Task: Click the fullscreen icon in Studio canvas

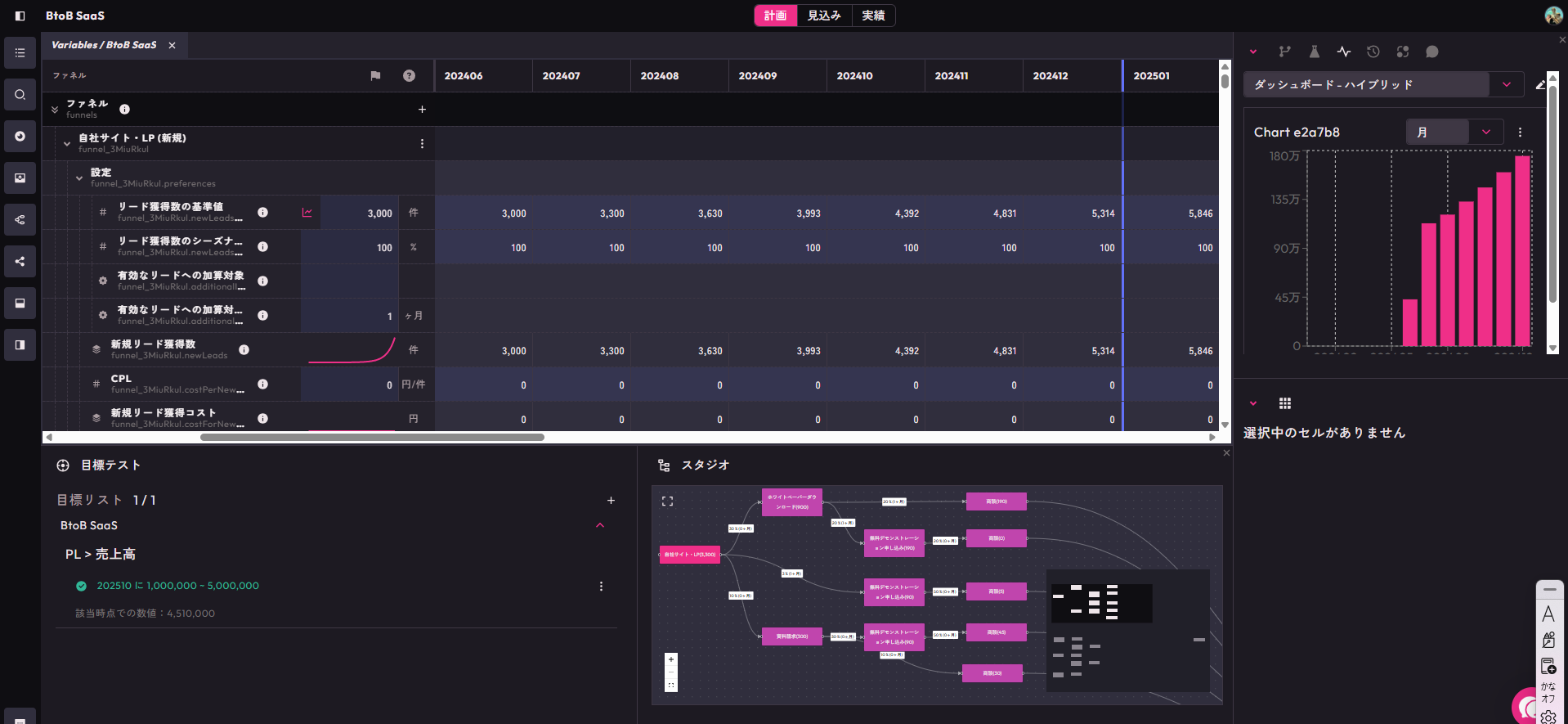Action: pyautogui.click(x=667, y=501)
